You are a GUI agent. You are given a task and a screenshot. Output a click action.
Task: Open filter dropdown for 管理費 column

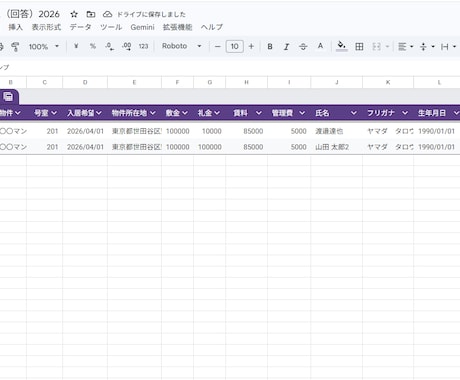tap(302, 113)
